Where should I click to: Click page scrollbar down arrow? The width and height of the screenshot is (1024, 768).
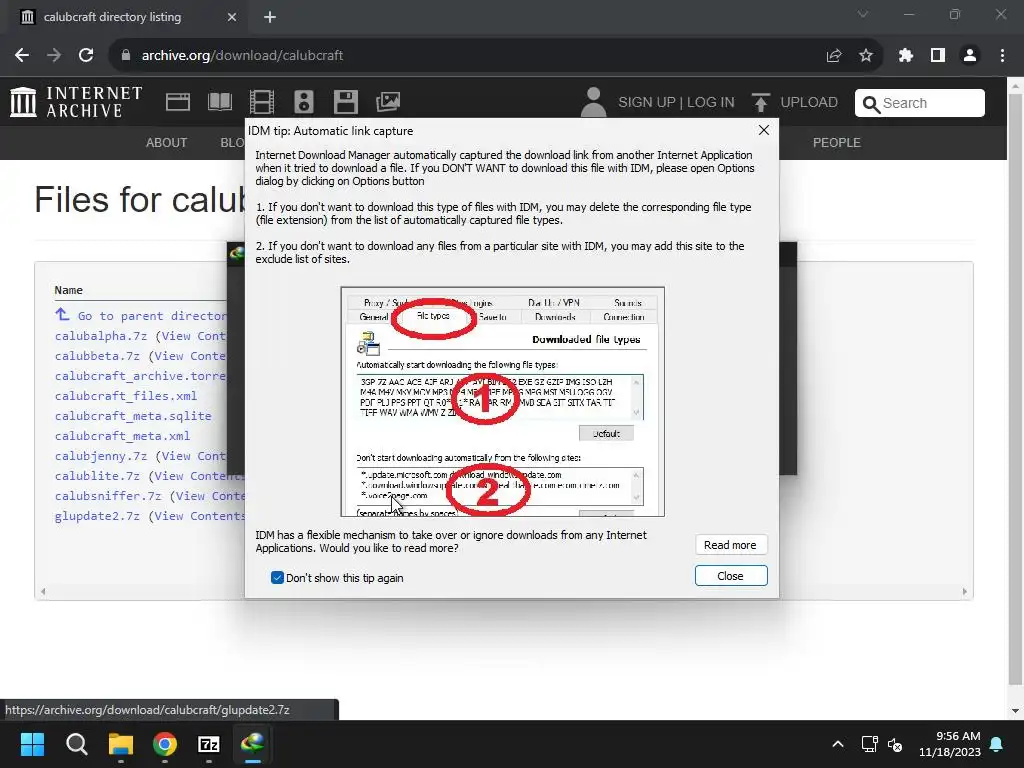coord(1016,711)
